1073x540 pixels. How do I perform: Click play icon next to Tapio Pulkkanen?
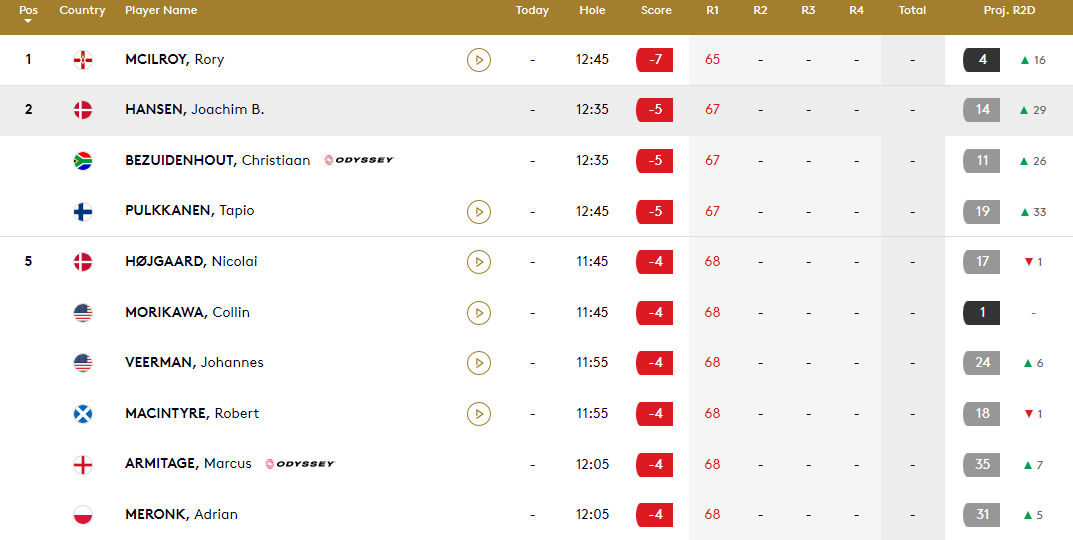click(479, 211)
